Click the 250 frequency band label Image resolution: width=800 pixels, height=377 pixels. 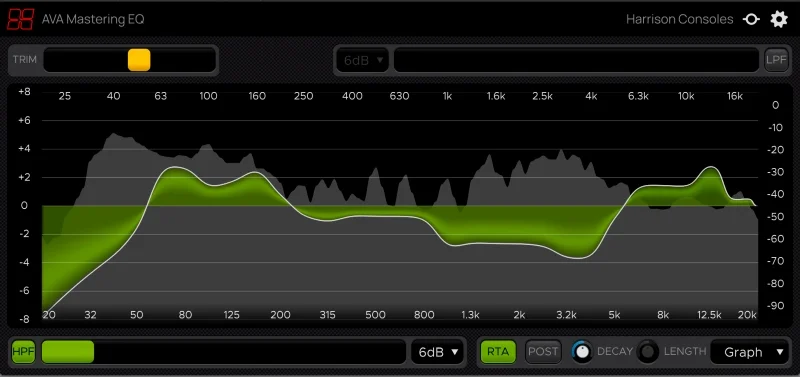coord(304,96)
